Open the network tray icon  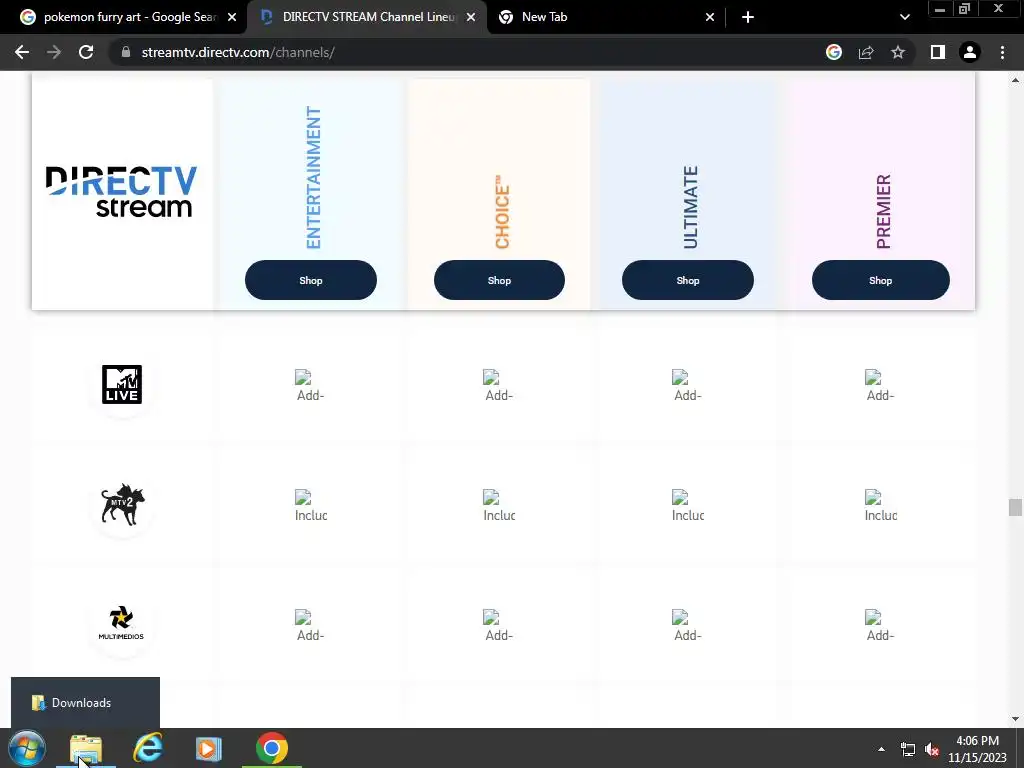[x=908, y=749]
